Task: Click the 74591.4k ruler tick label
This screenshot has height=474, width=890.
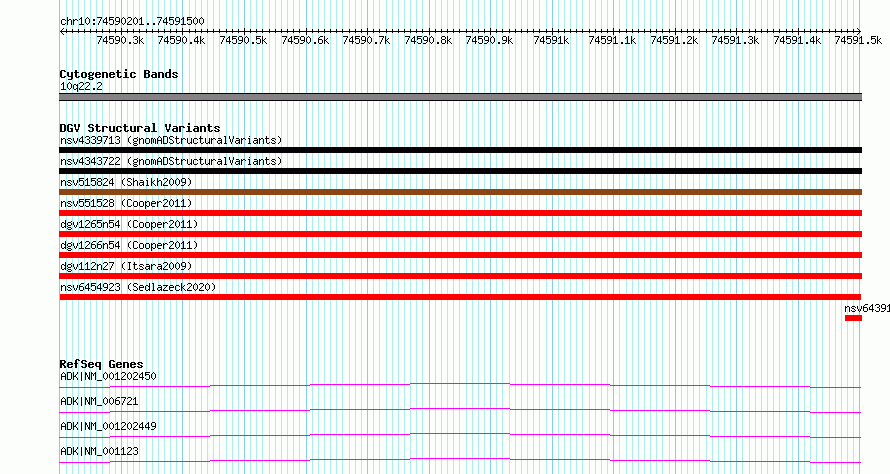Action: coord(797,40)
